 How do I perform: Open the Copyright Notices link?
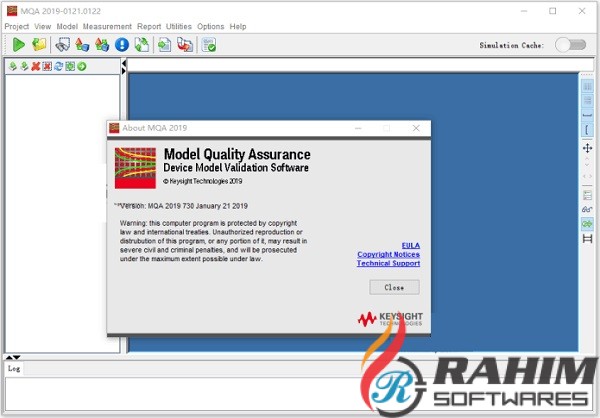tap(388, 254)
